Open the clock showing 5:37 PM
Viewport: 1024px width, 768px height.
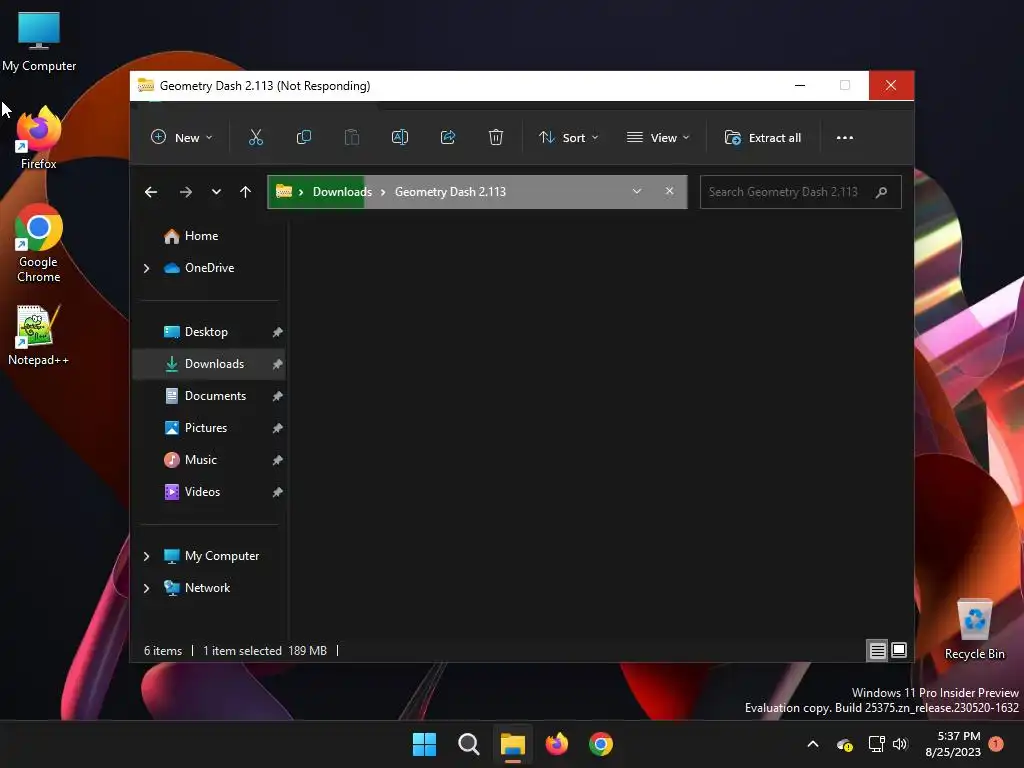953,744
